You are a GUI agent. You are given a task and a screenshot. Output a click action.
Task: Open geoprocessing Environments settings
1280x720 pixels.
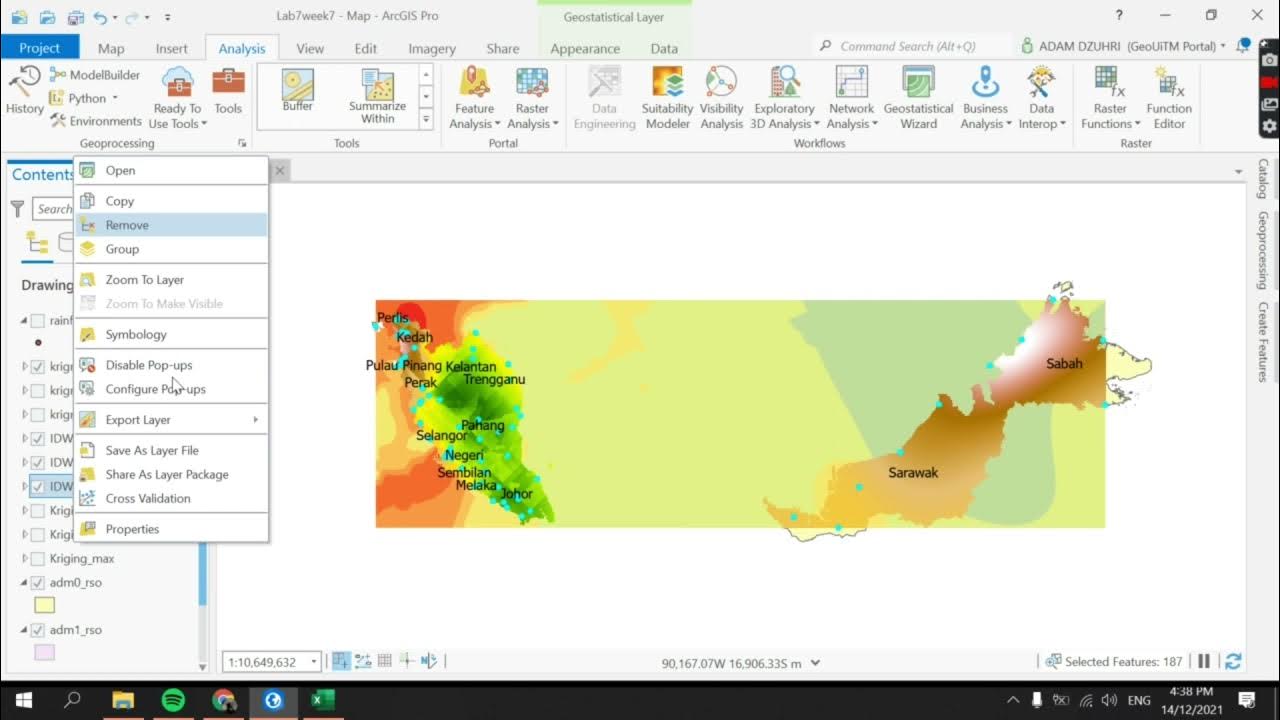pyautogui.click(x=96, y=121)
